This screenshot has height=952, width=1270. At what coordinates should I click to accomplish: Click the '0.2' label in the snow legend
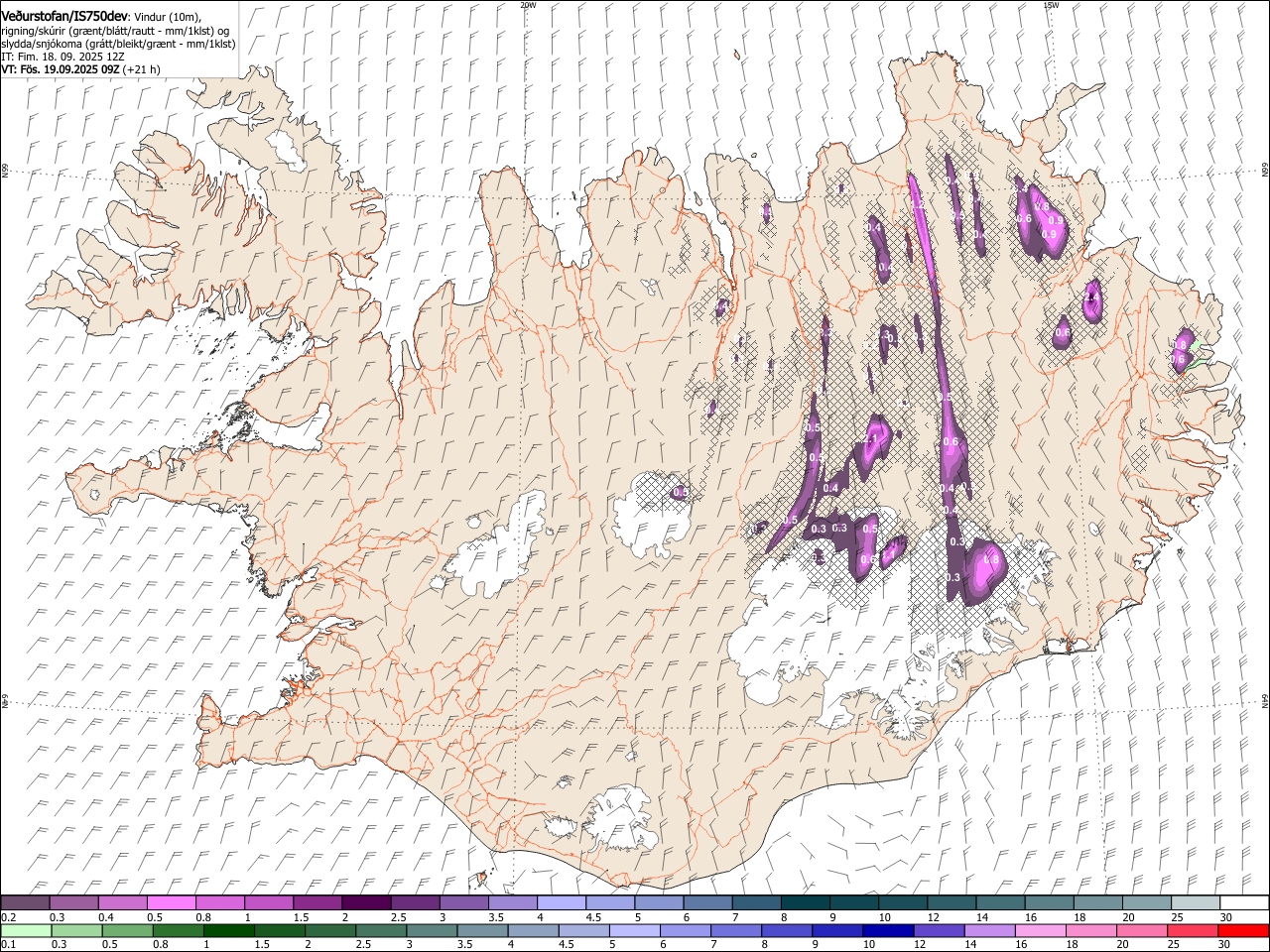click(x=9, y=917)
